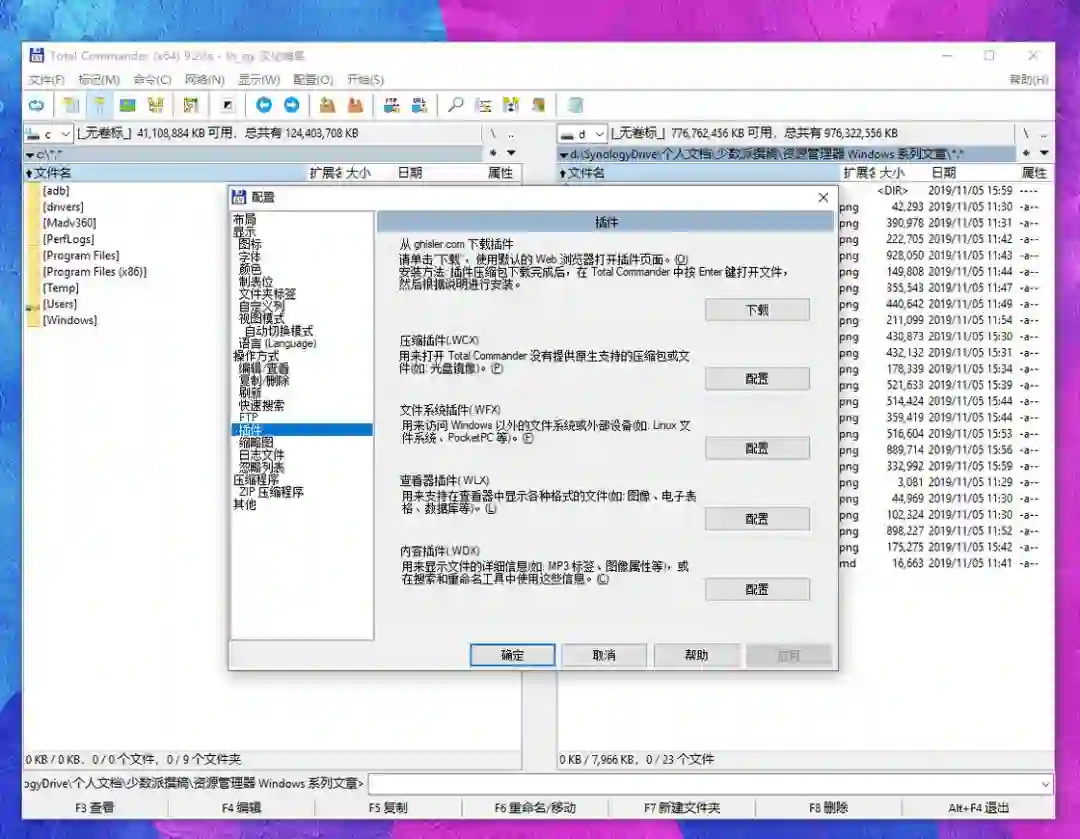Go back with the blue left arrow

[x=264, y=105]
